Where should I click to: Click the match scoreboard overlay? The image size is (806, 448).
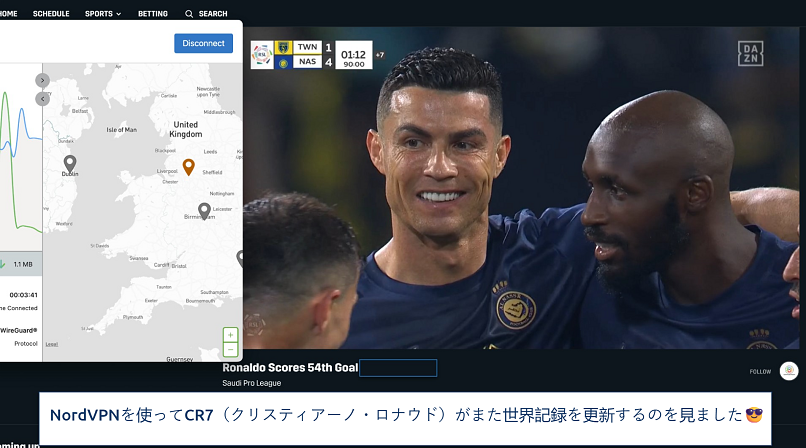point(311,54)
